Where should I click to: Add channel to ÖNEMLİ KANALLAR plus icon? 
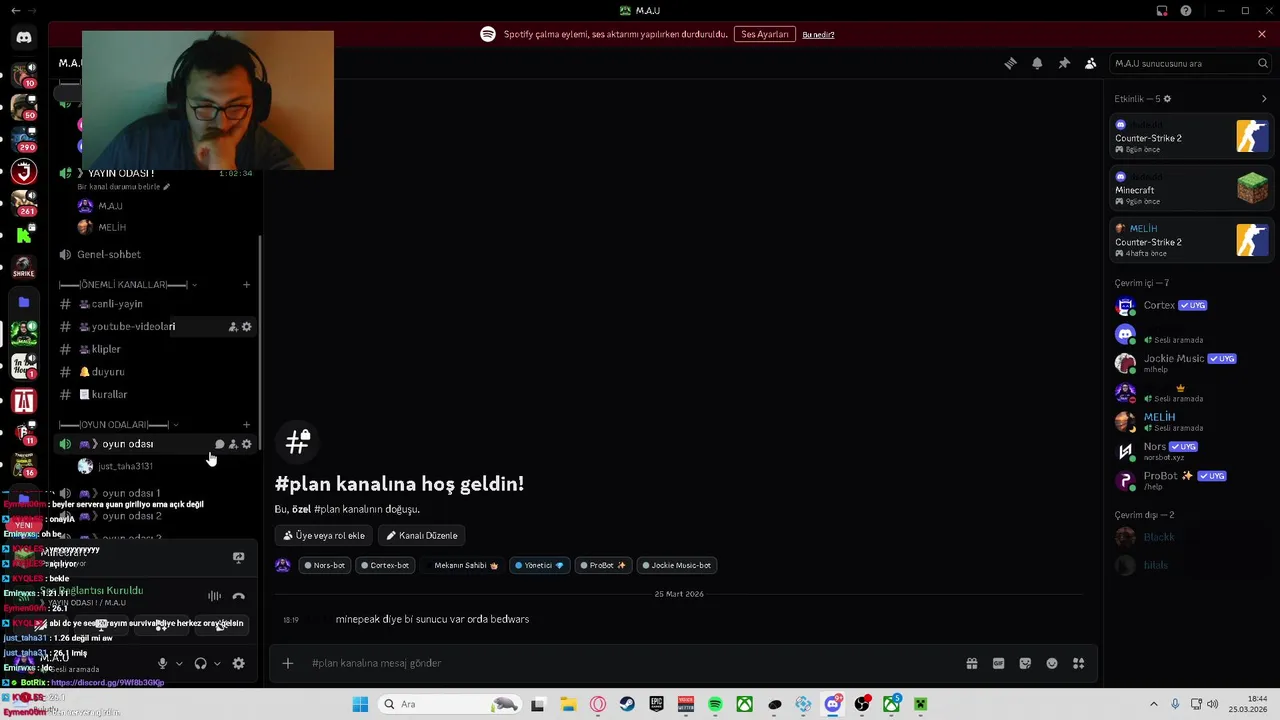pos(246,285)
